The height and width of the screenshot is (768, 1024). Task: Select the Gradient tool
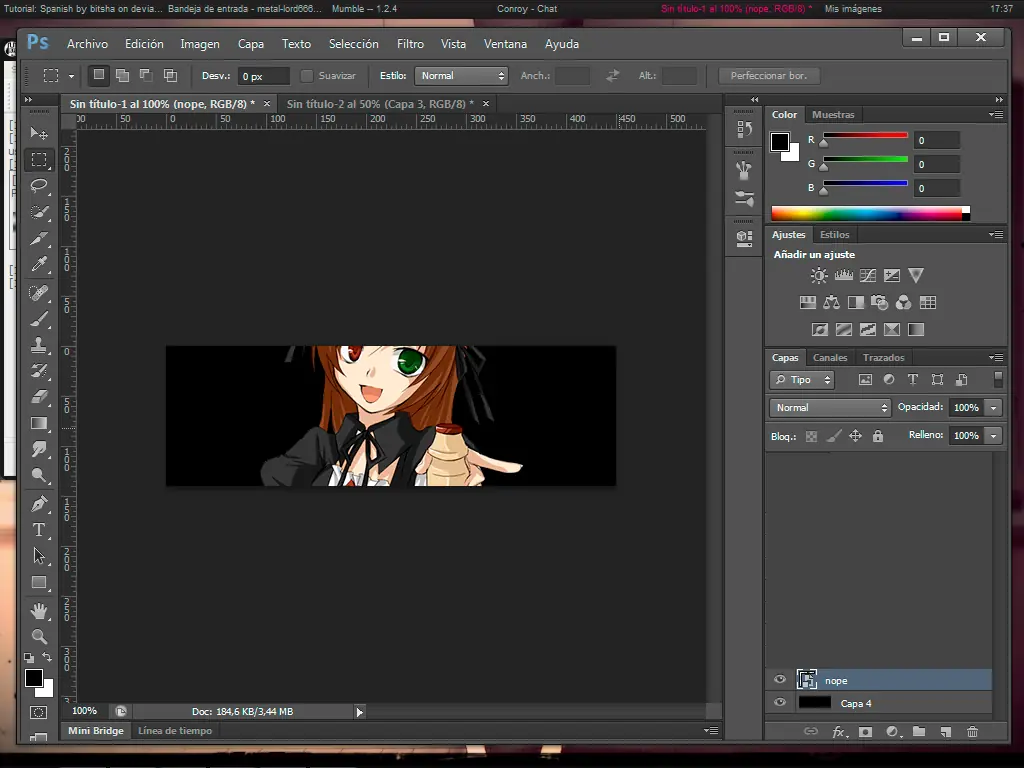[39, 423]
